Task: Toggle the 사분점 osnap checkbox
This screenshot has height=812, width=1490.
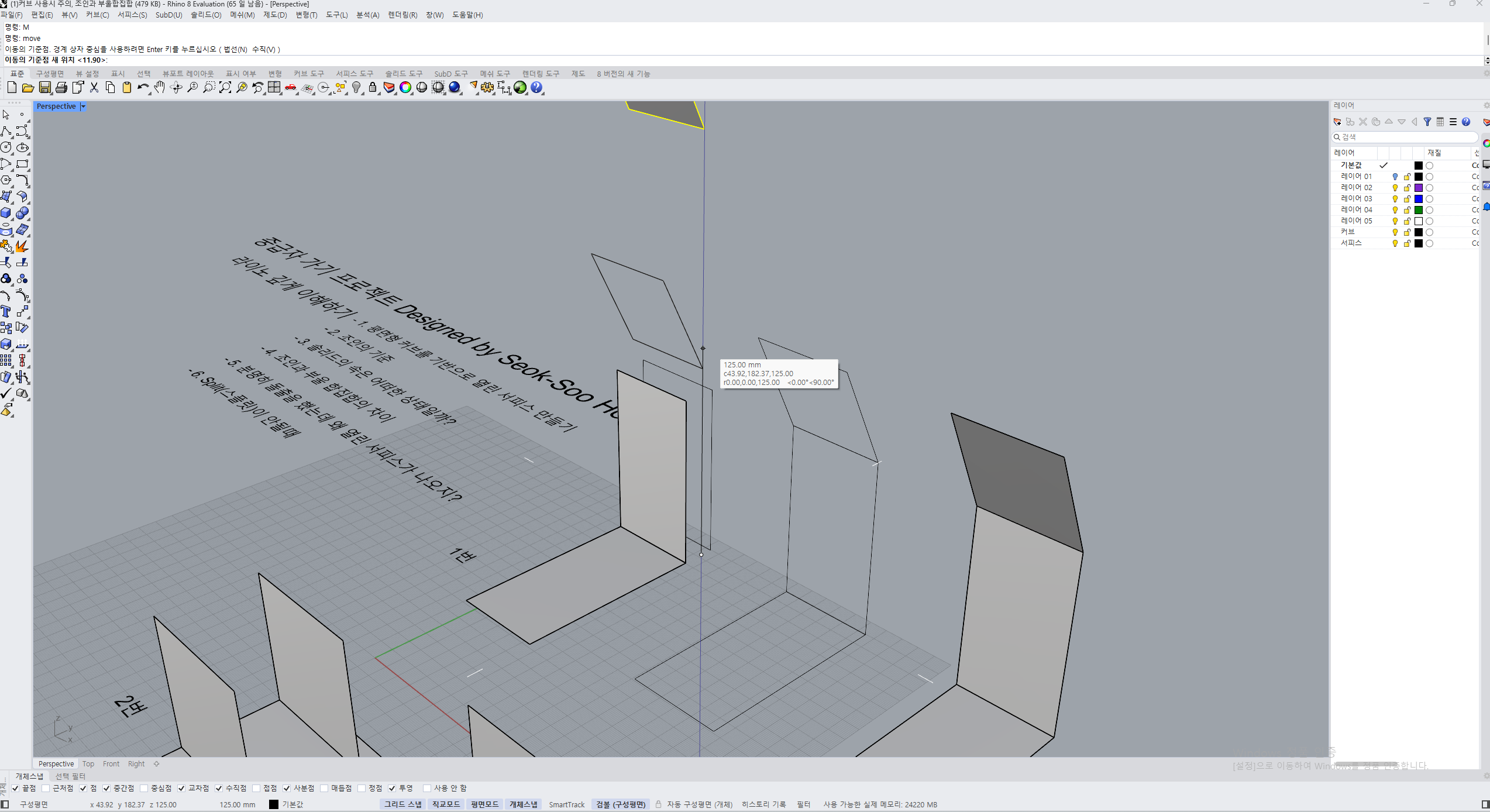Action: [x=287, y=788]
